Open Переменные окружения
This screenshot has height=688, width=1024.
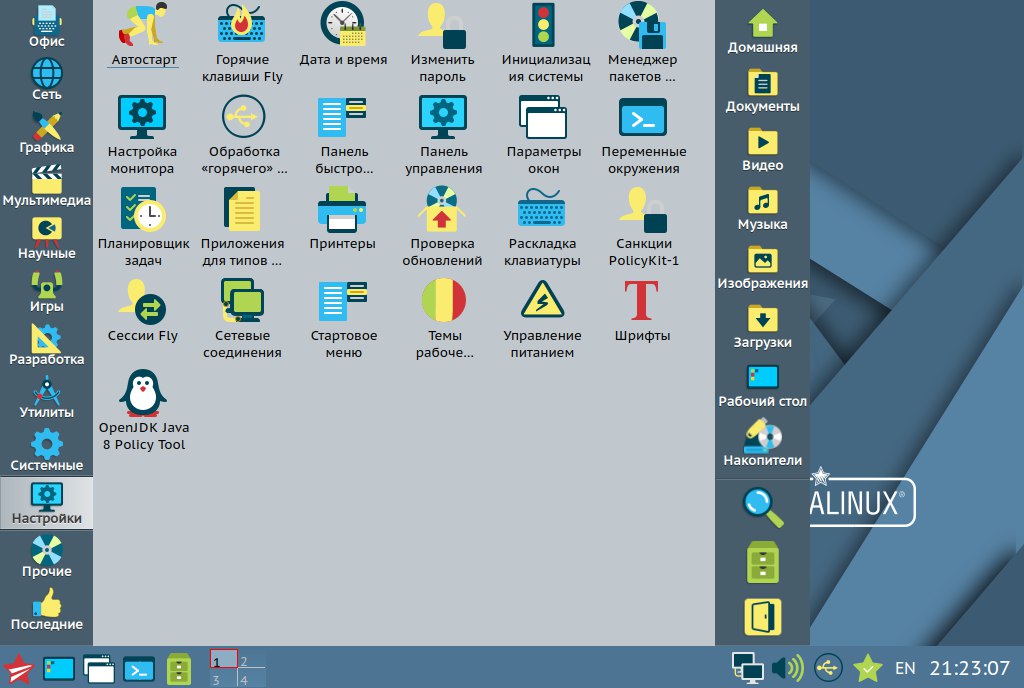[643, 134]
